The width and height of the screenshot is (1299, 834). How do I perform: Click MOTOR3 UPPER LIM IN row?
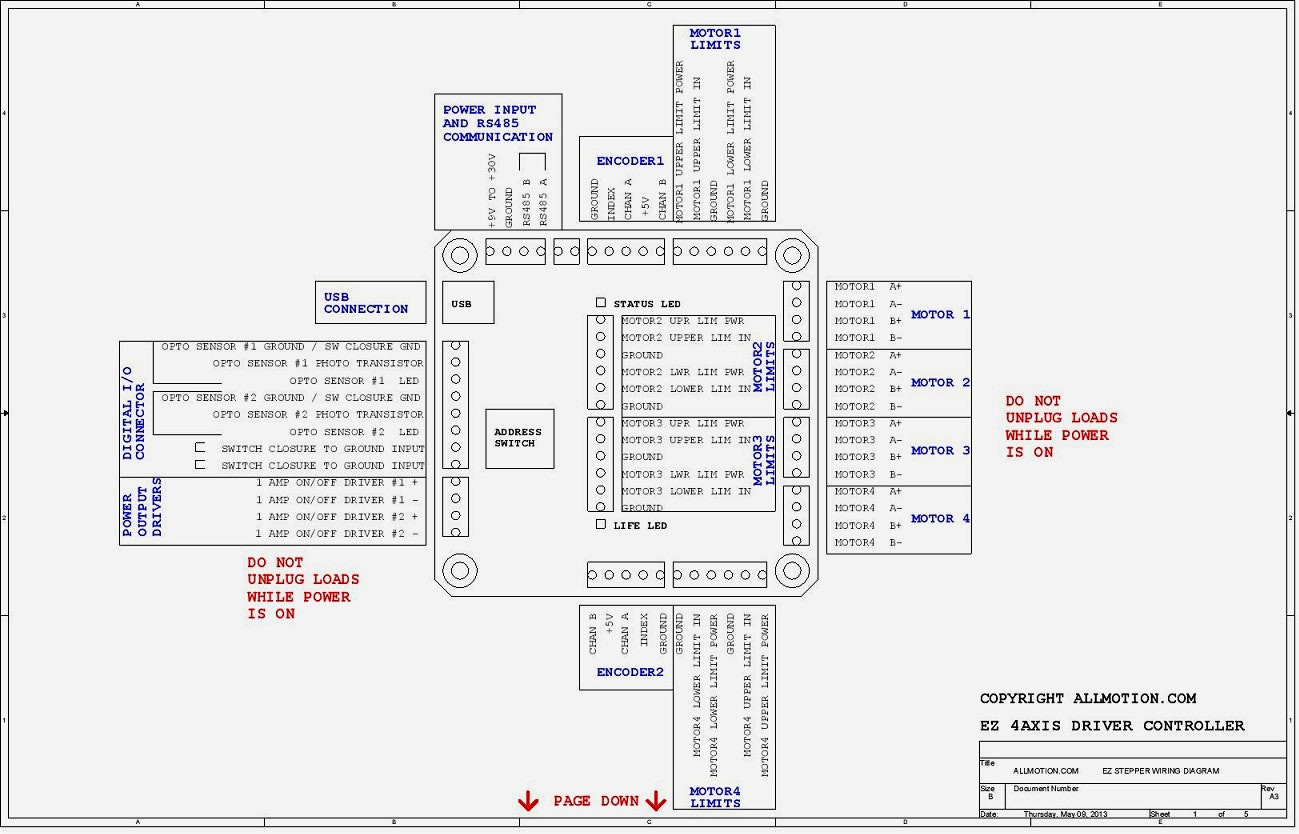tap(686, 440)
